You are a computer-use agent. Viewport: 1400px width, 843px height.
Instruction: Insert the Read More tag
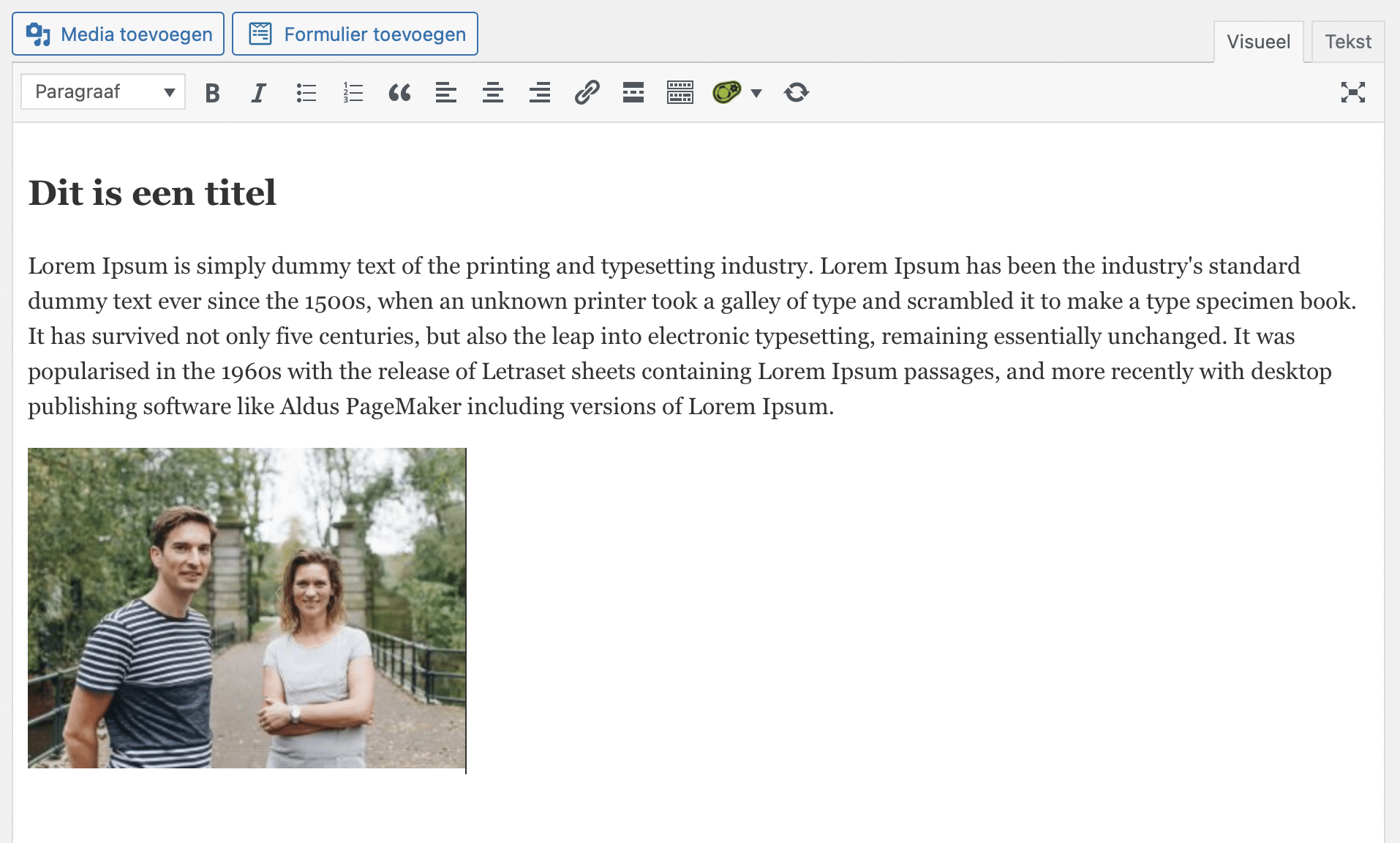click(x=633, y=93)
